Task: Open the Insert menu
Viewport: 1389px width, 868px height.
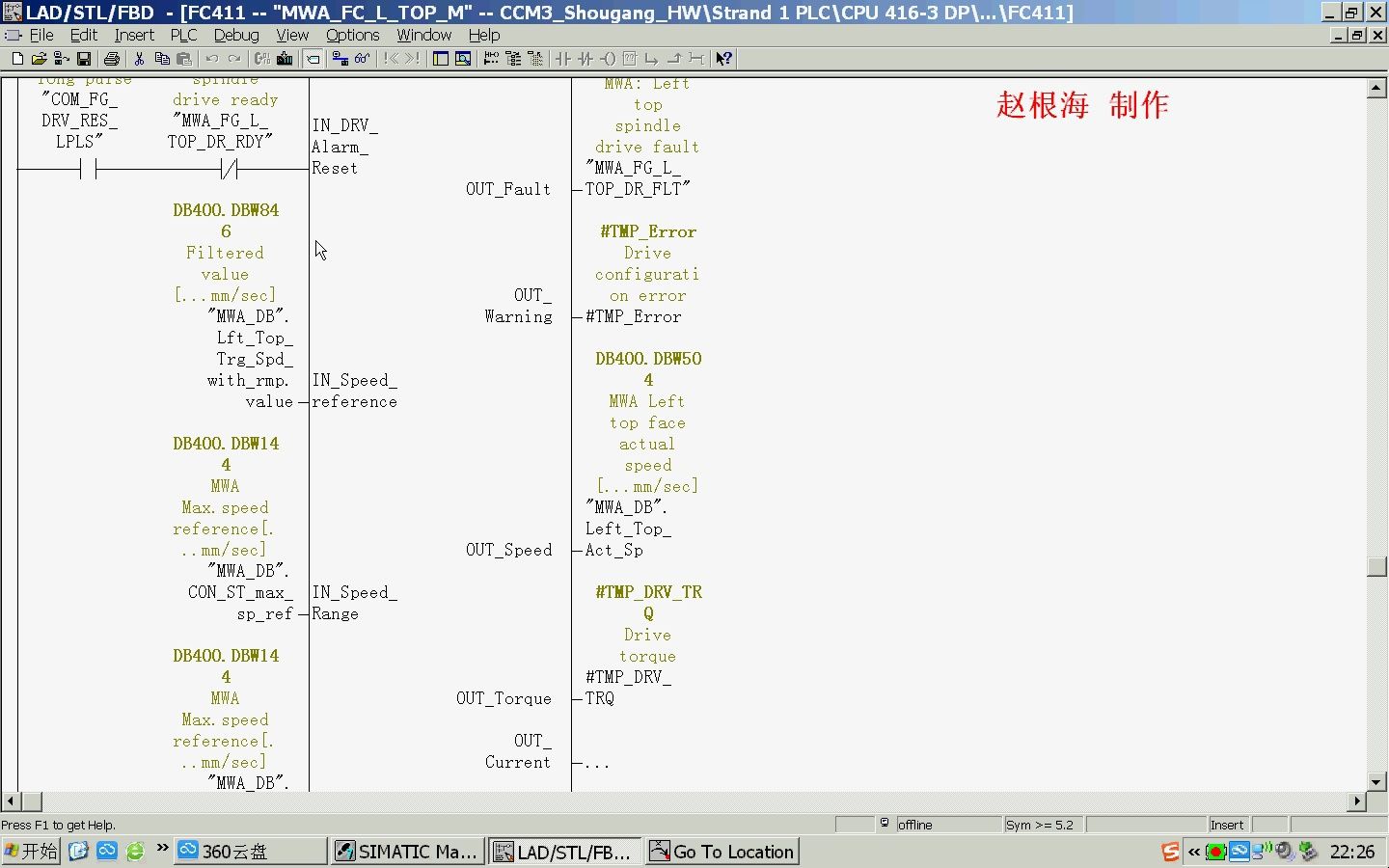Action: [134, 35]
